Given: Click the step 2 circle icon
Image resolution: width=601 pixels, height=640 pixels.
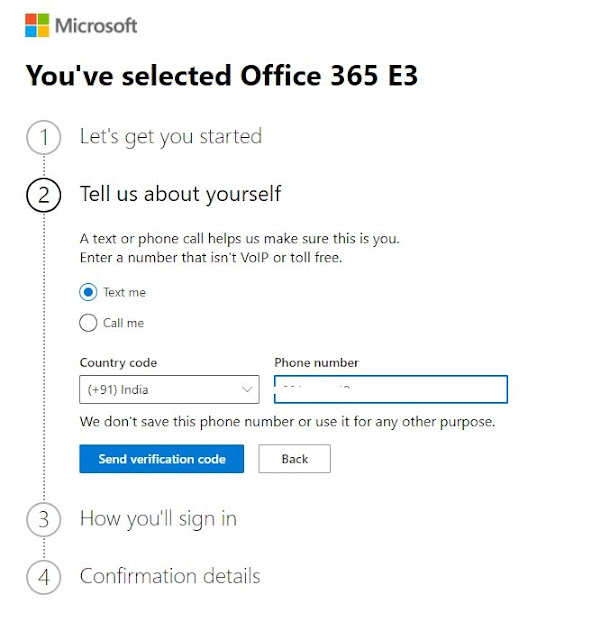Looking at the screenshot, I should (43, 194).
